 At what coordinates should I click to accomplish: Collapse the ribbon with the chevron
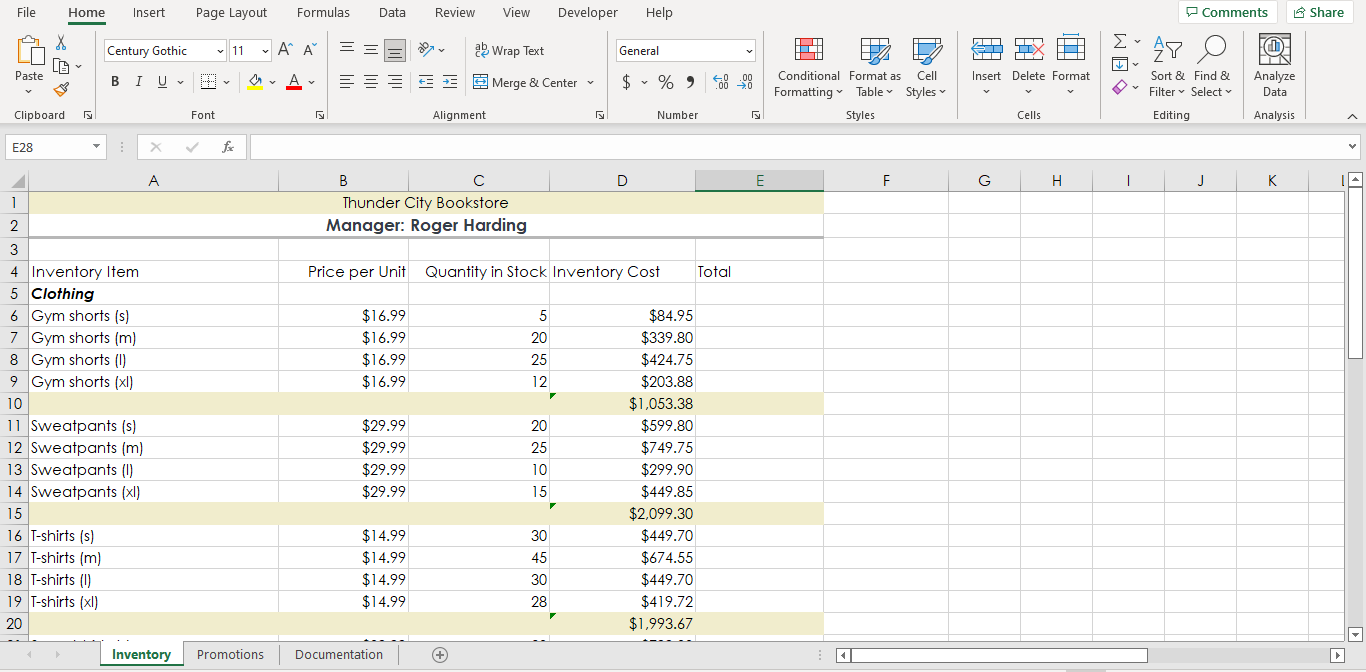(x=1352, y=116)
